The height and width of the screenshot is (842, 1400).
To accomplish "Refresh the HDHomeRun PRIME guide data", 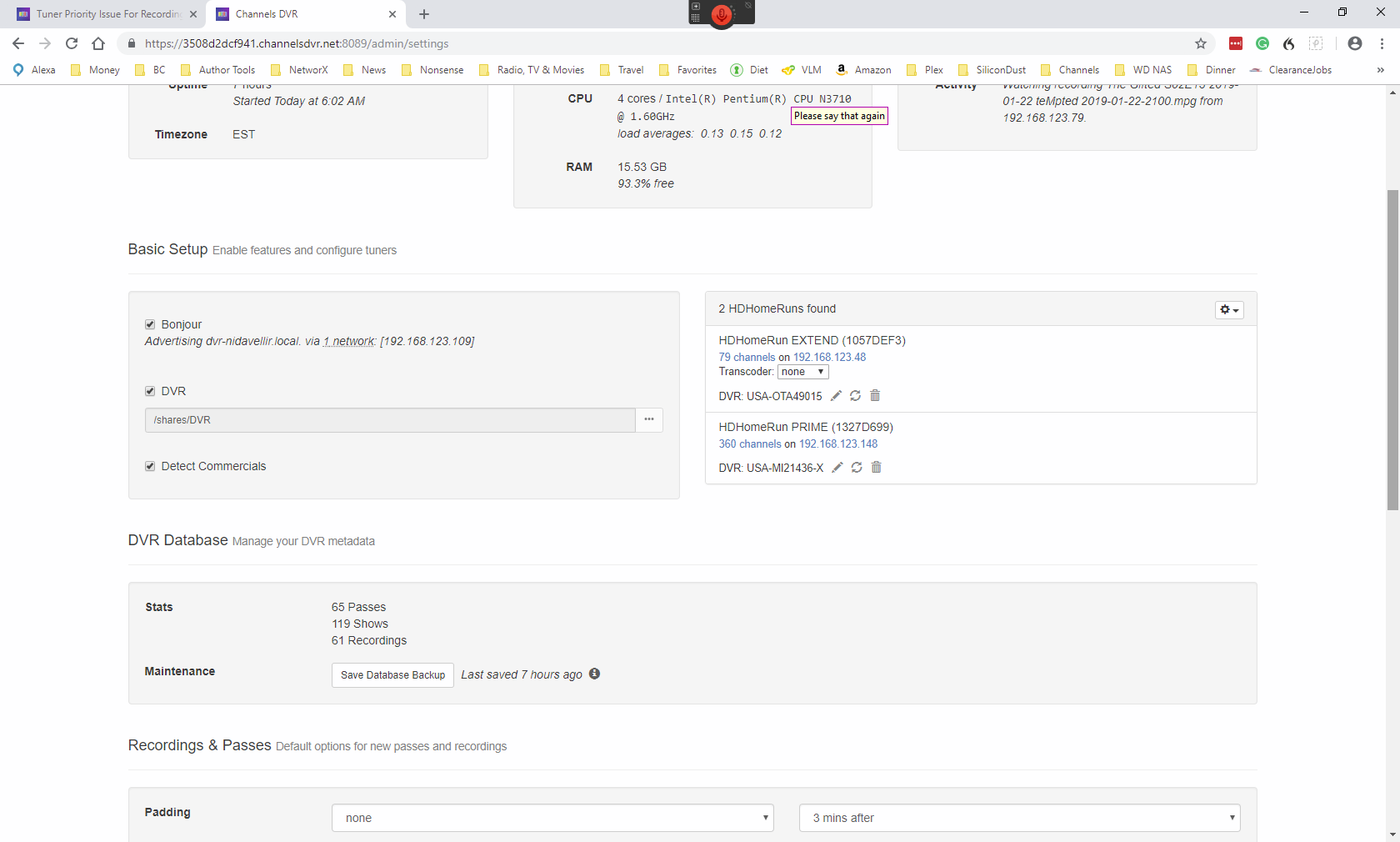I will 857,468.
